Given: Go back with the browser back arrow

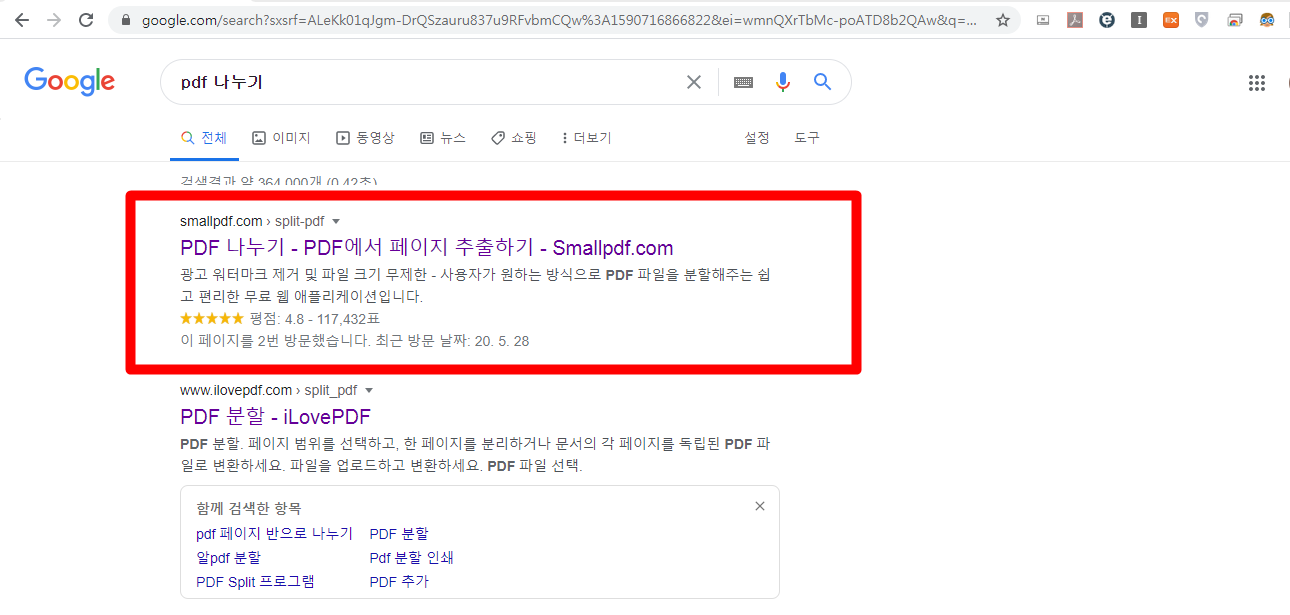Looking at the screenshot, I should (21, 20).
